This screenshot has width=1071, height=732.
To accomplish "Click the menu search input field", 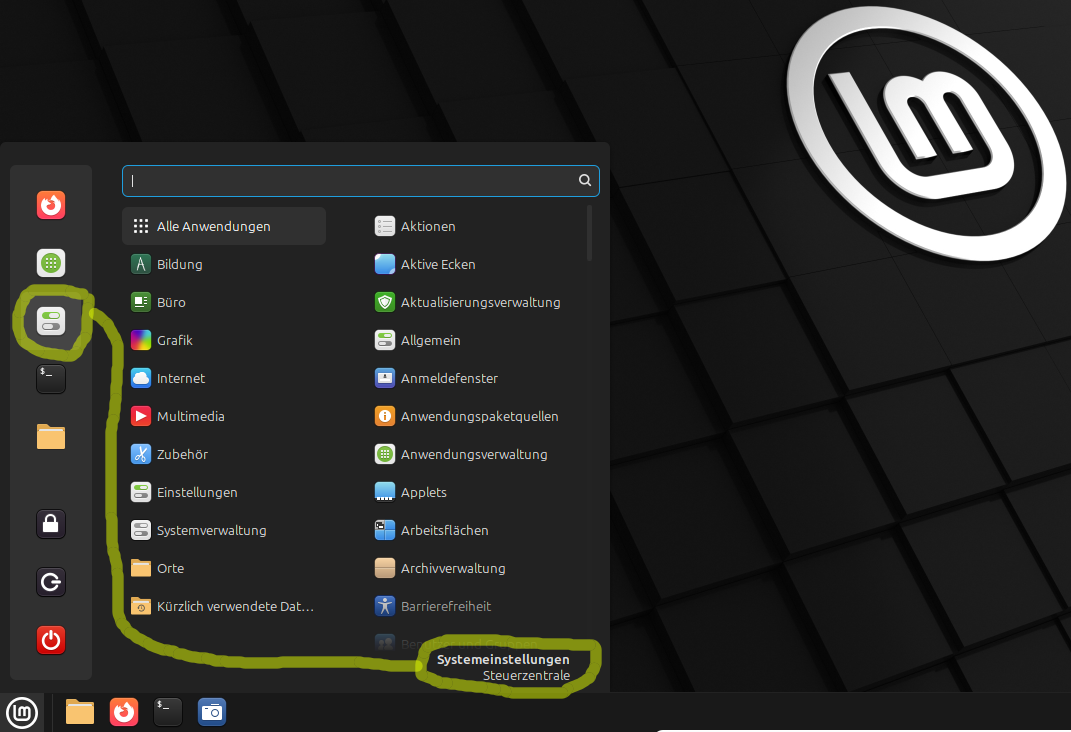I will coord(361,181).
